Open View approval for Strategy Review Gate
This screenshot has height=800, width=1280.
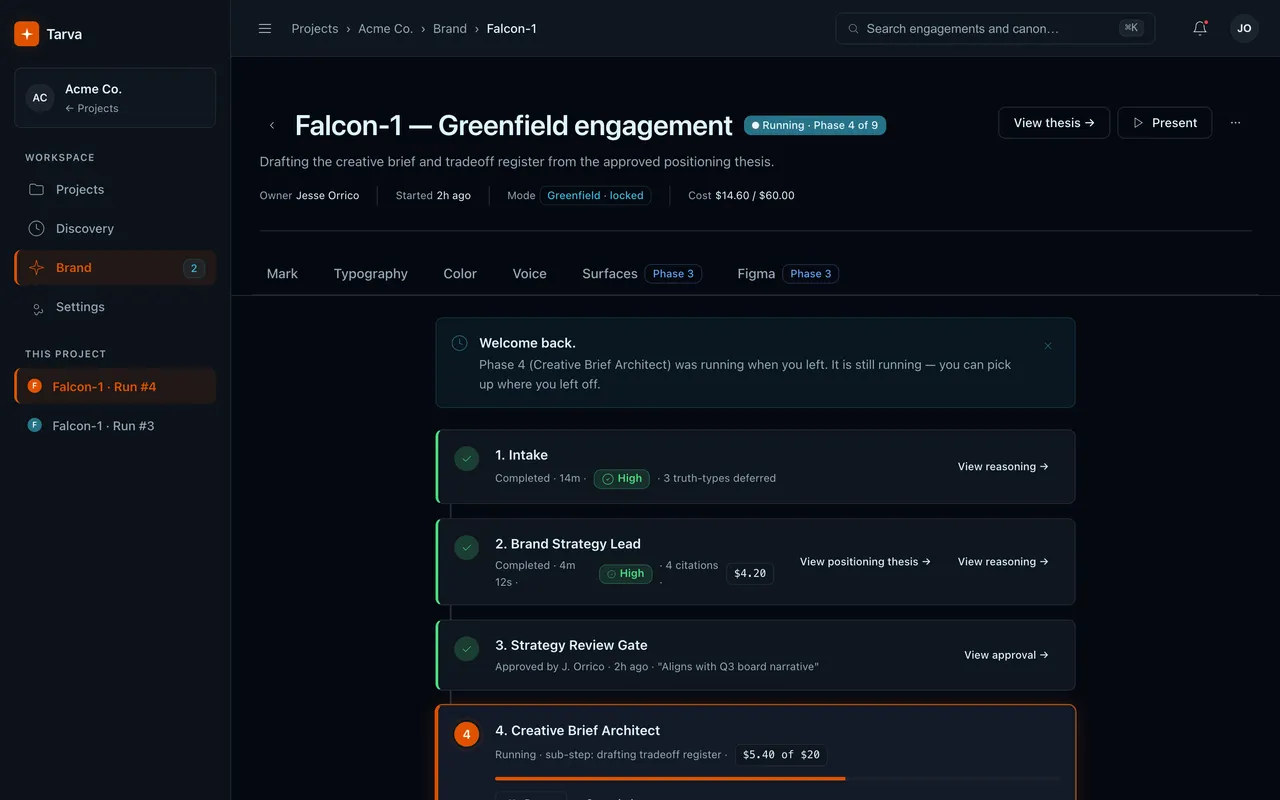(x=1006, y=655)
